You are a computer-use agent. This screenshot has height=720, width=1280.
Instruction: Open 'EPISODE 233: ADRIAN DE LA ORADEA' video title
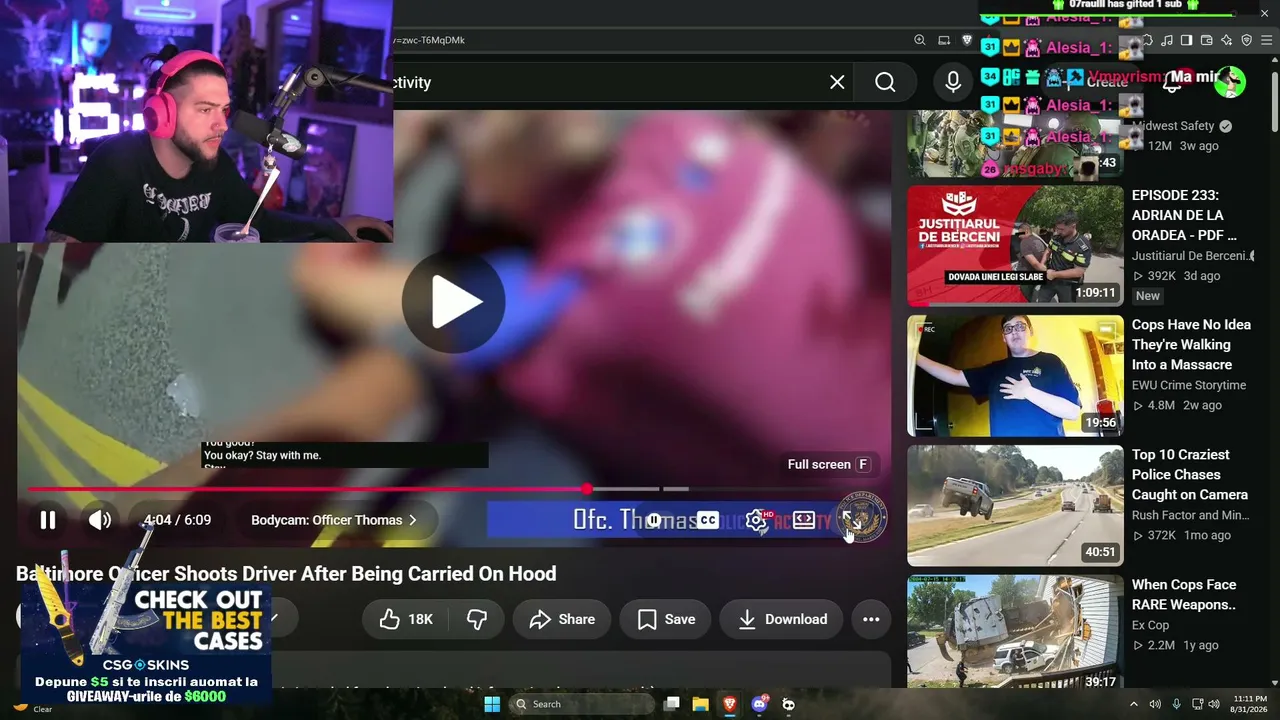[1186, 215]
